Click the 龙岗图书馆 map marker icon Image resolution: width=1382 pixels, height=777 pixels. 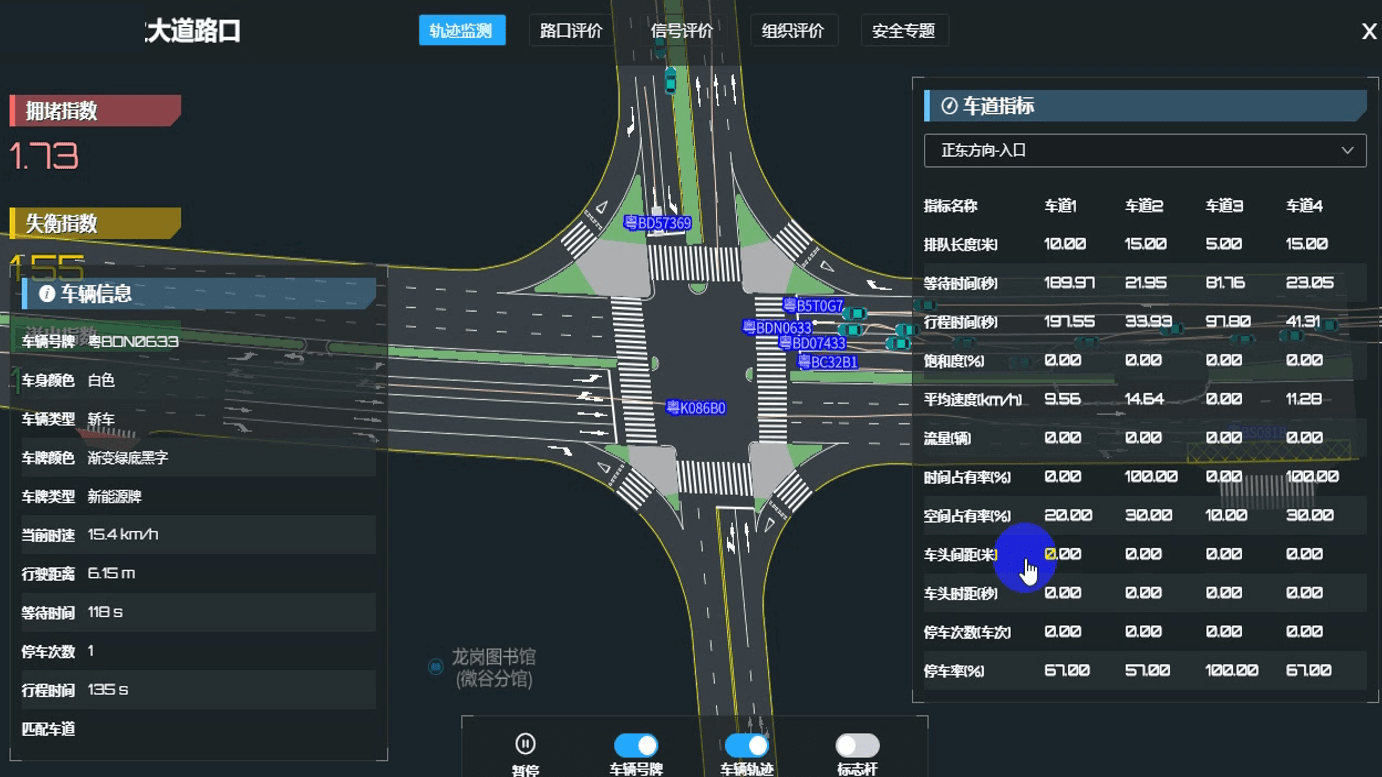436,667
